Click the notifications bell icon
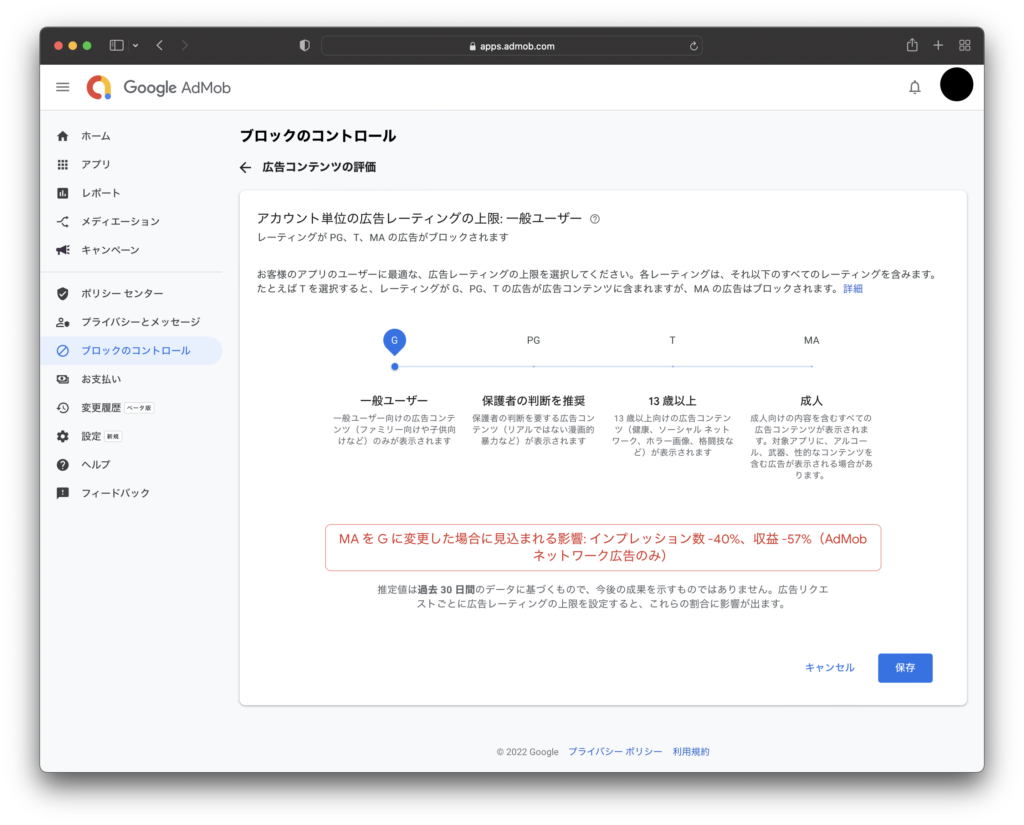Viewport: 1024px width, 825px height. point(914,87)
